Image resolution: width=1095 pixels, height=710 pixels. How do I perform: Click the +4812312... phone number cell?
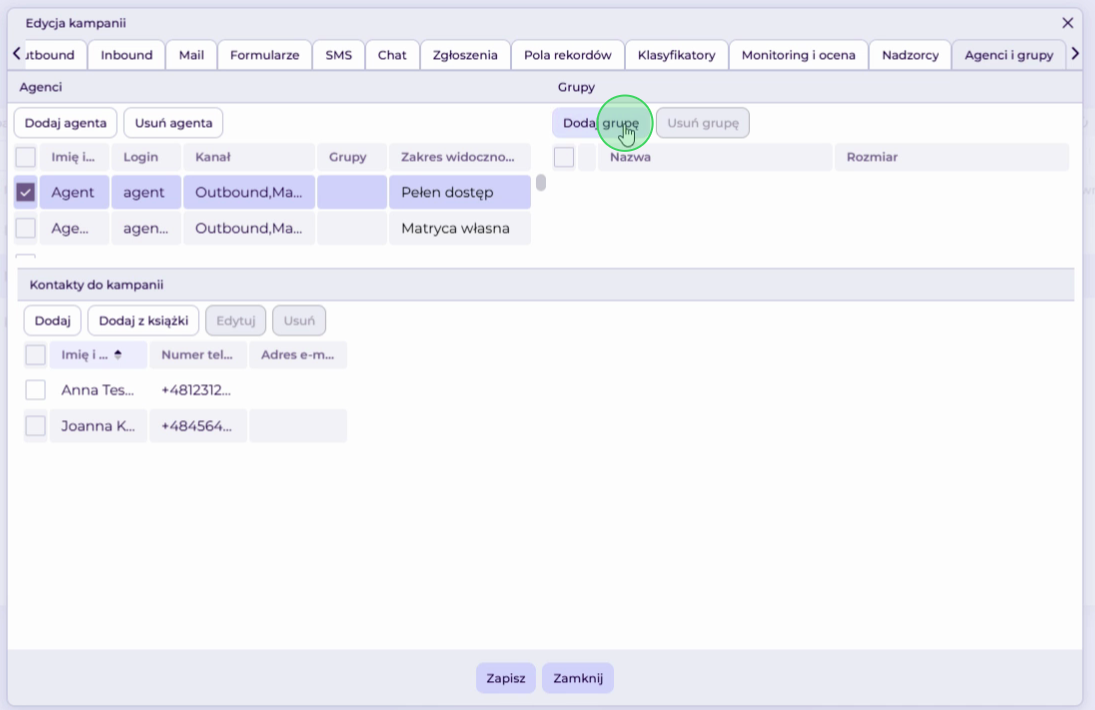pyautogui.click(x=198, y=390)
